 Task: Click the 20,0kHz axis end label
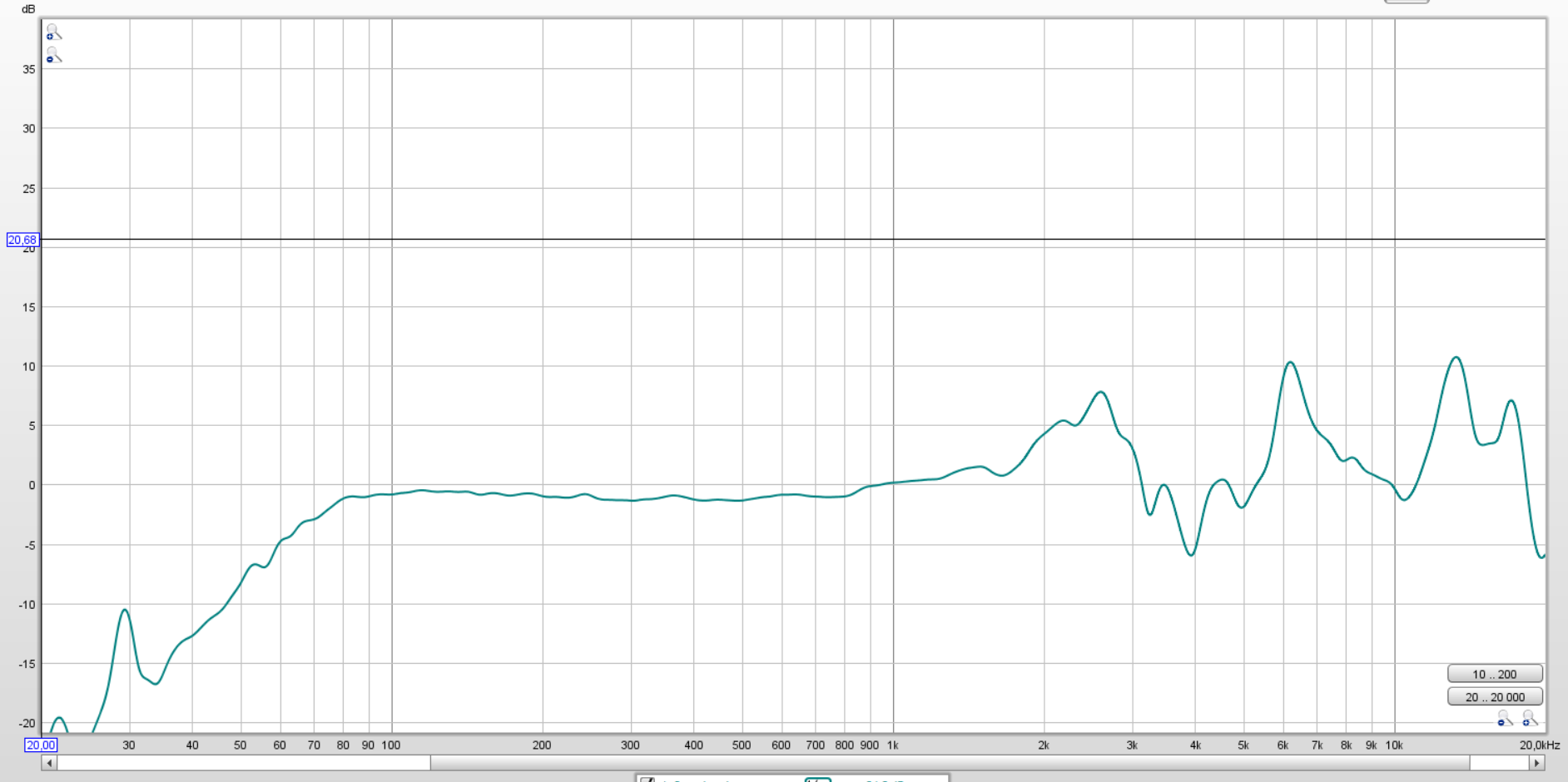click(1539, 745)
